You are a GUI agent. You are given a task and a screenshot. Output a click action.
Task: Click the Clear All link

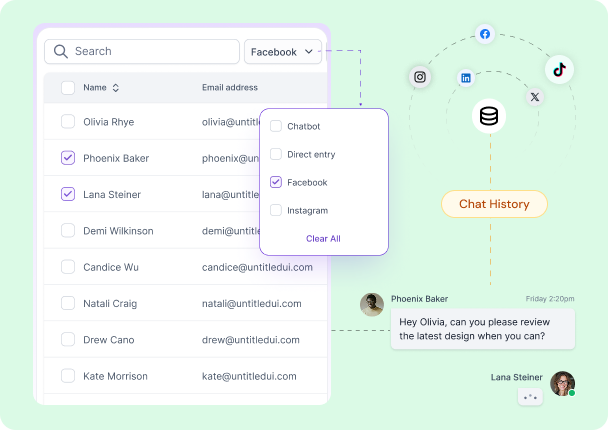pyautogui.click(x=323, y=239)
